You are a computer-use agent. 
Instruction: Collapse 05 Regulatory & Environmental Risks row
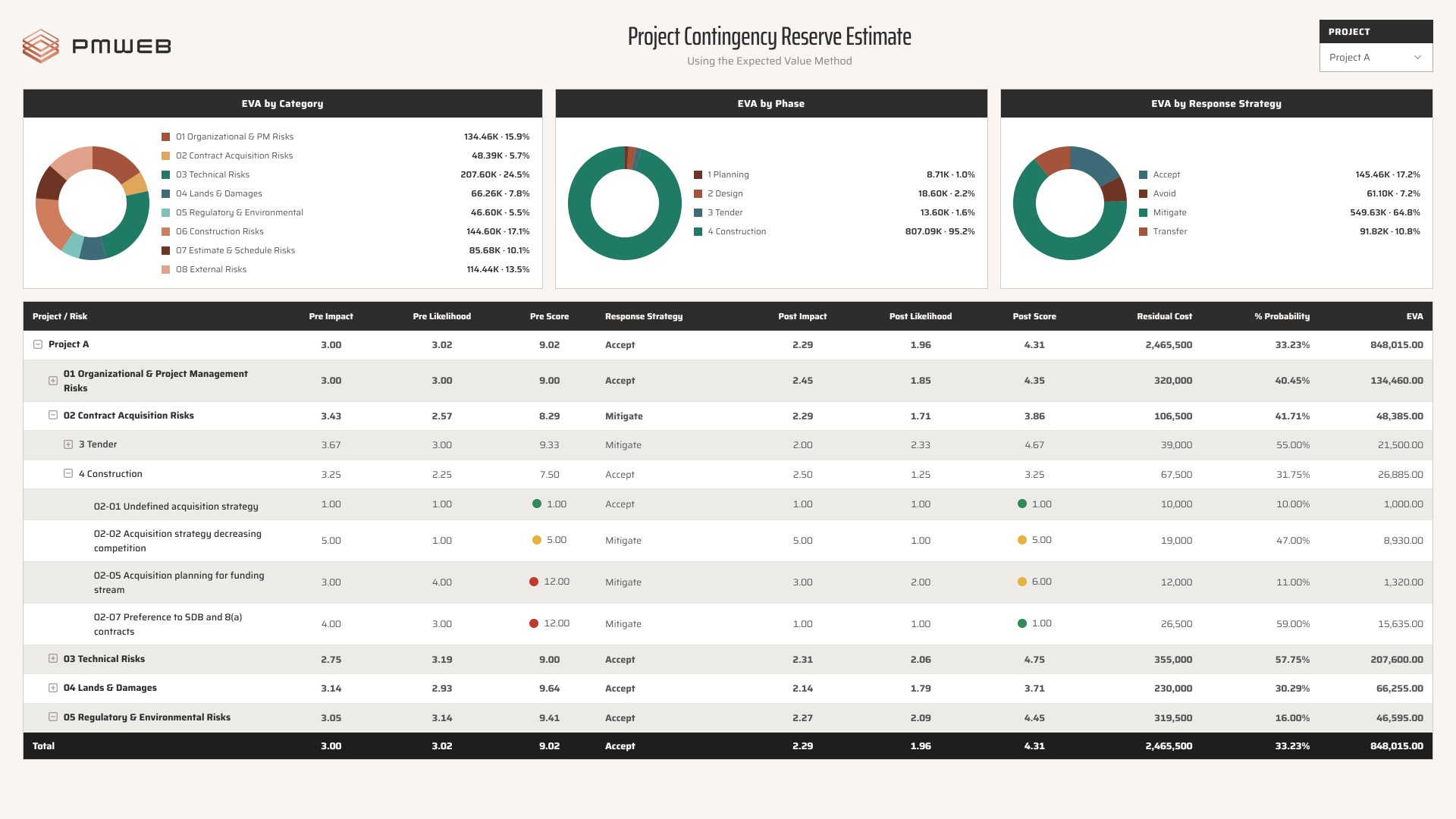click(53, 717)
